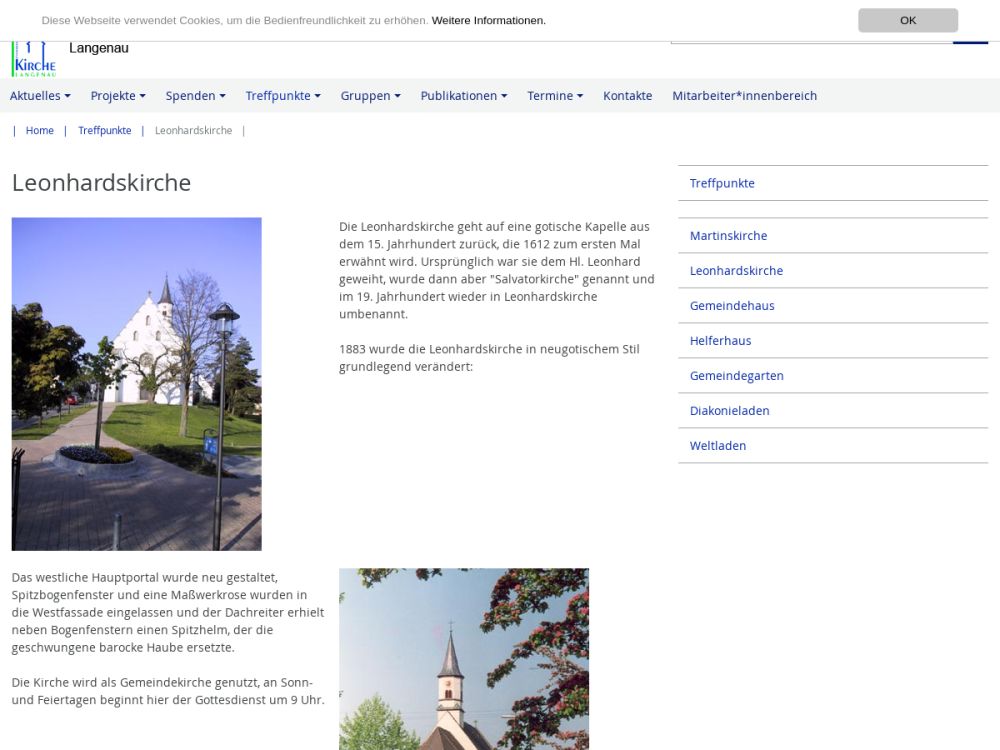
Task: Navigate to Helferhaus in sidebar
Action: point(720,341)
